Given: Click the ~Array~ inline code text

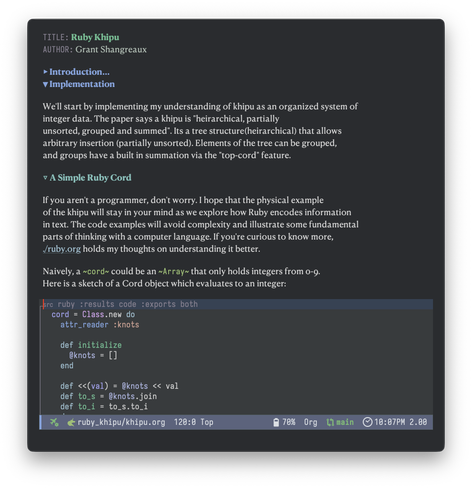Looking at the screenshot, I should pyautogui.click(x=174, y=272).
